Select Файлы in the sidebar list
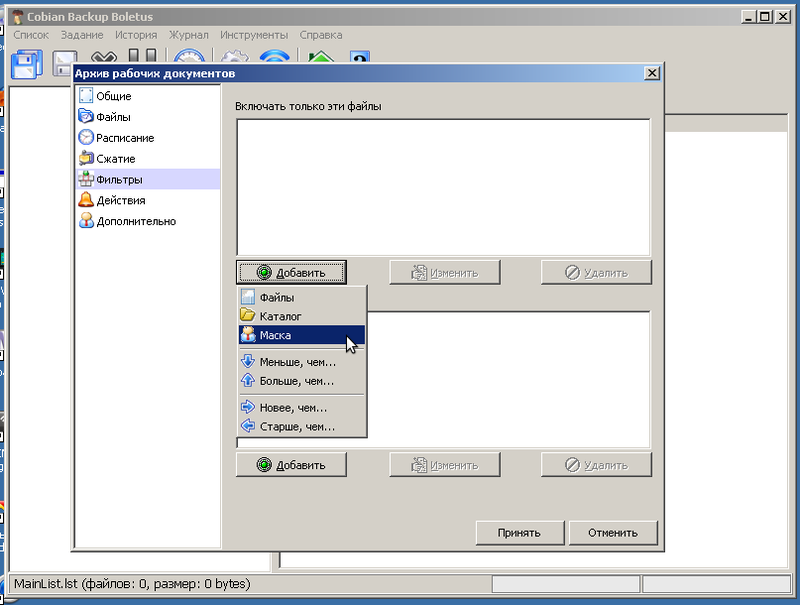The image size is (800, 605). tap(113, 117)
